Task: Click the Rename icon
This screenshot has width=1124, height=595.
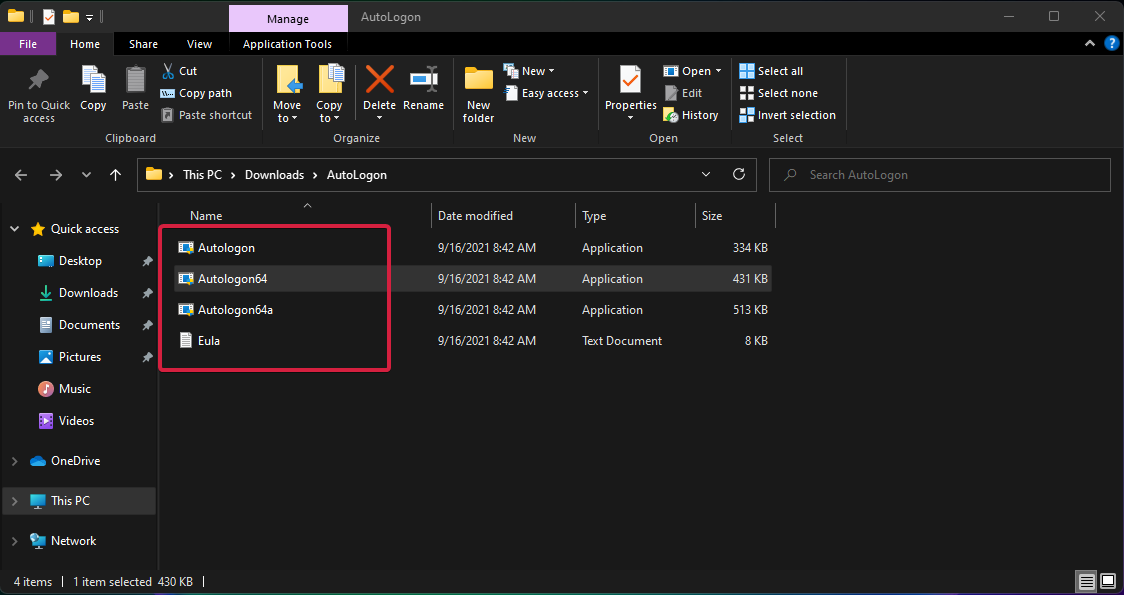Action: pyautogui.click(x=424, y=79)
